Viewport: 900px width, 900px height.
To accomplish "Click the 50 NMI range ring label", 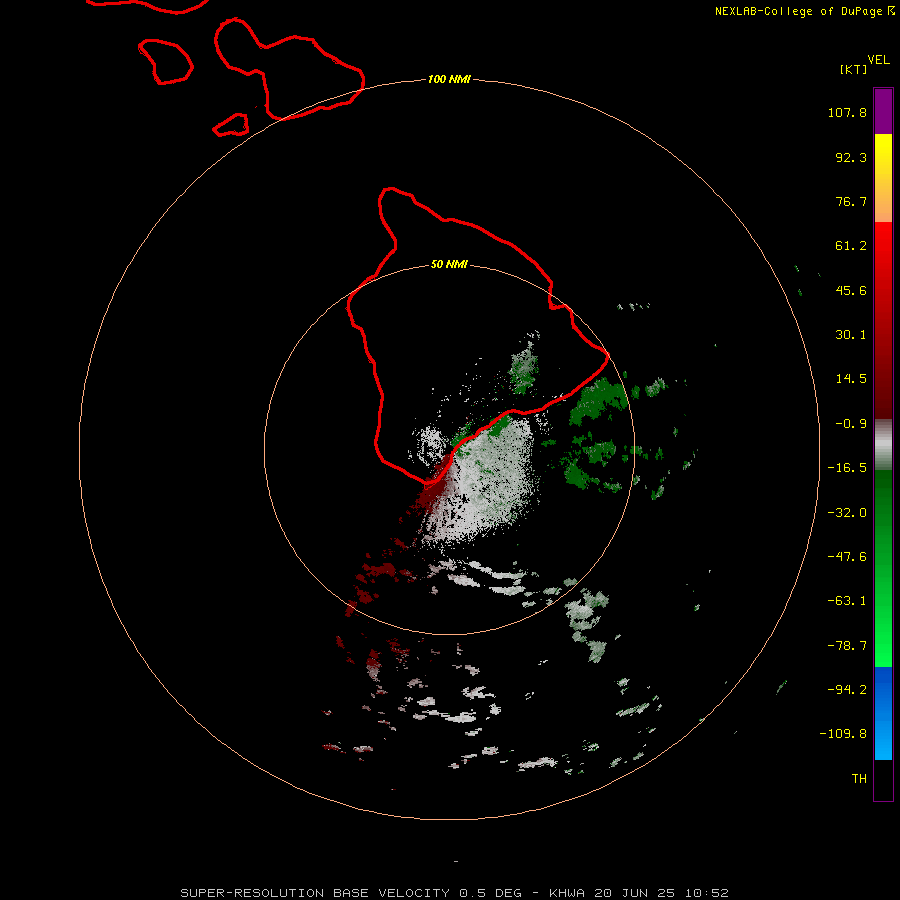I will tap(449, 264).
